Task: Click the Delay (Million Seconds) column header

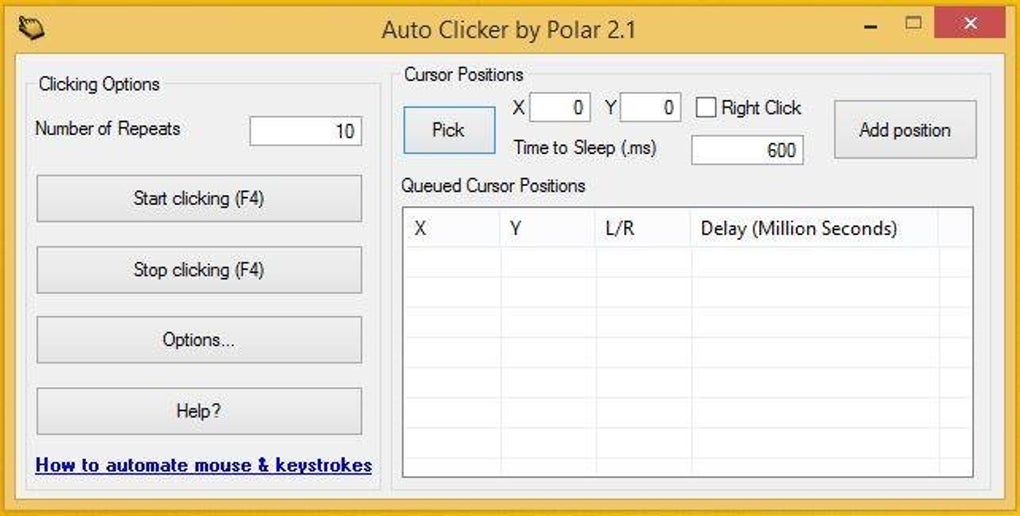Action: tap(814, 228)
